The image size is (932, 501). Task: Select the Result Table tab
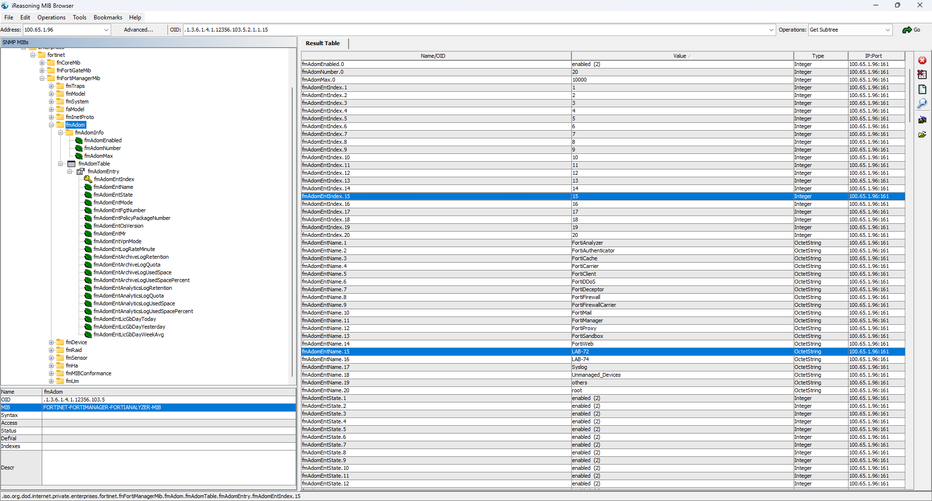[323, 43]
